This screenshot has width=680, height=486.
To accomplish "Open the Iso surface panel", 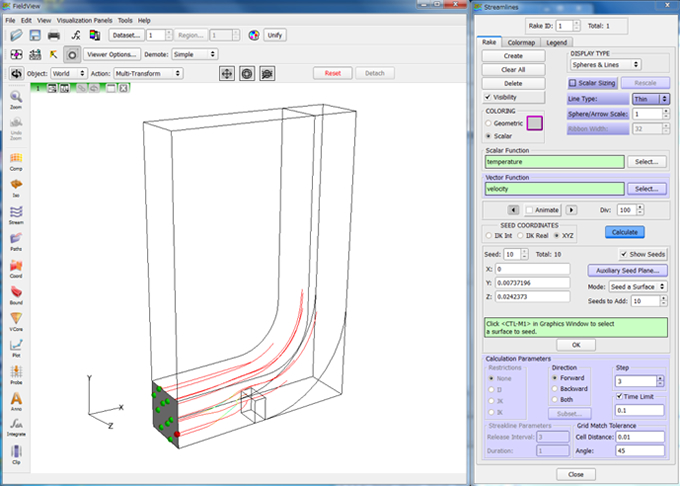I will pyautogui.click(x=17, y=186).
